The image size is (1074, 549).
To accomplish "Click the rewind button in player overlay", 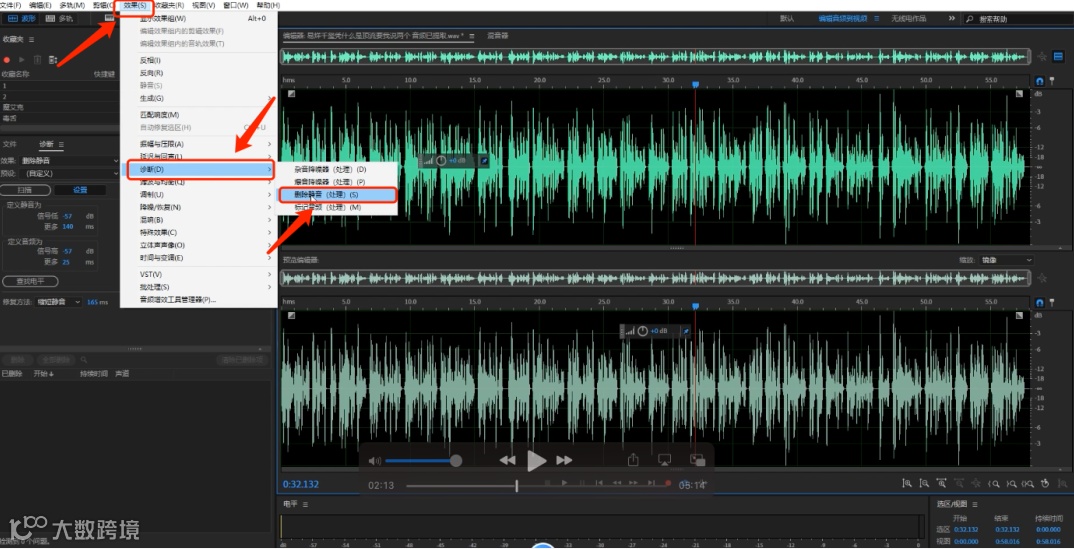I will [507, 461].
